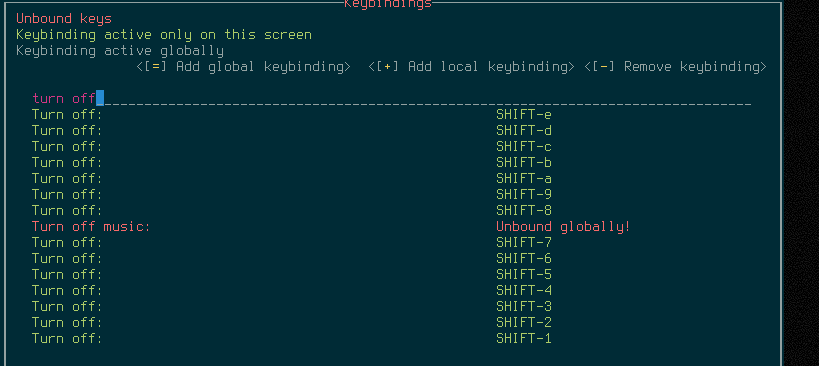
Task: Select the Turn off row bound to SHIFT-b
Action: point(391,162)
